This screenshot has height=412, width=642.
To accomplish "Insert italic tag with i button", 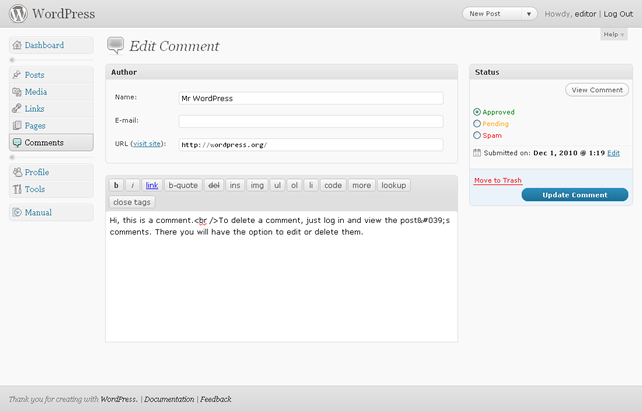I will click(132, 185).
